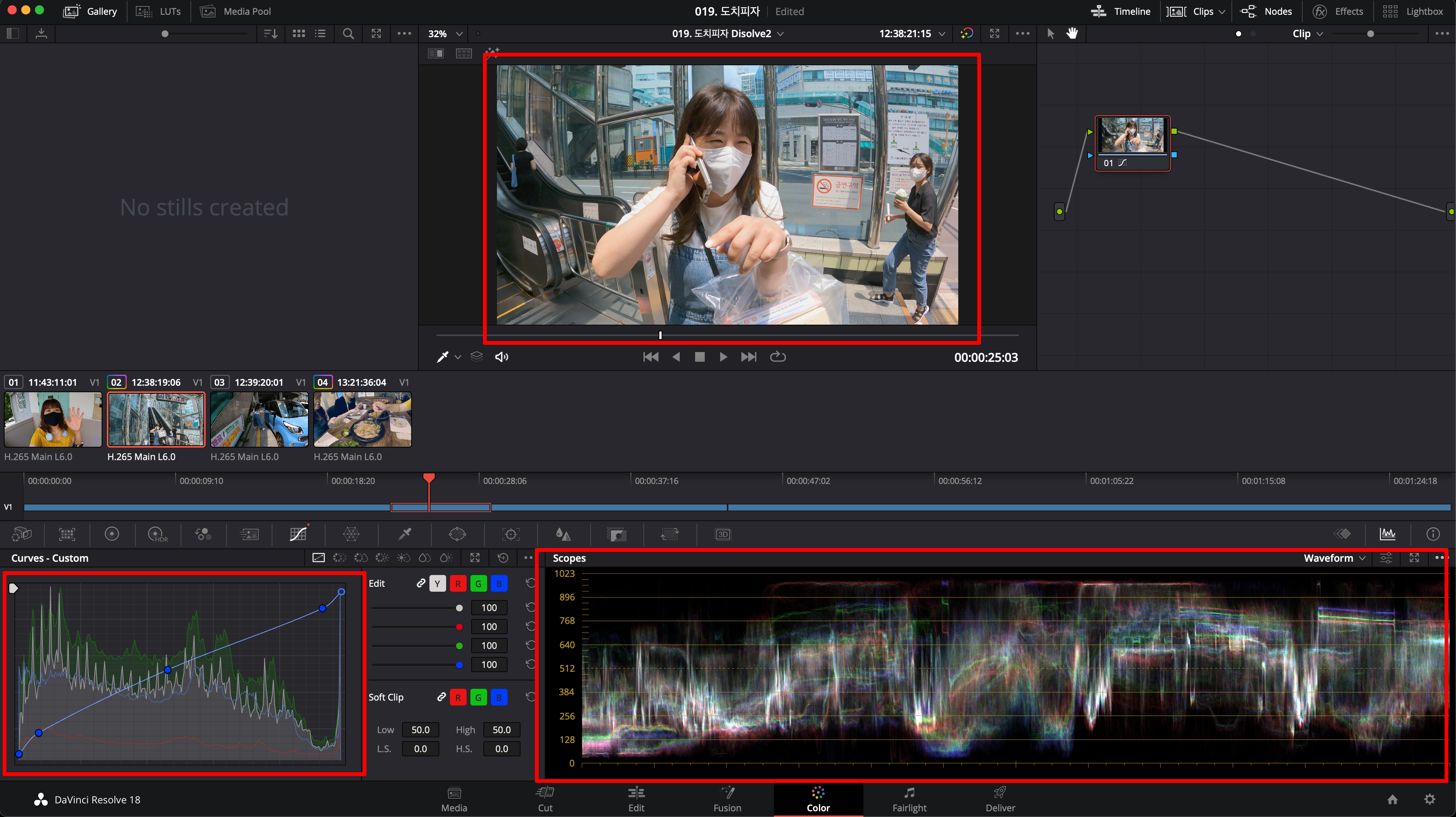
Task: Open the Color Wheels palette icon
Action: point(112,534)
